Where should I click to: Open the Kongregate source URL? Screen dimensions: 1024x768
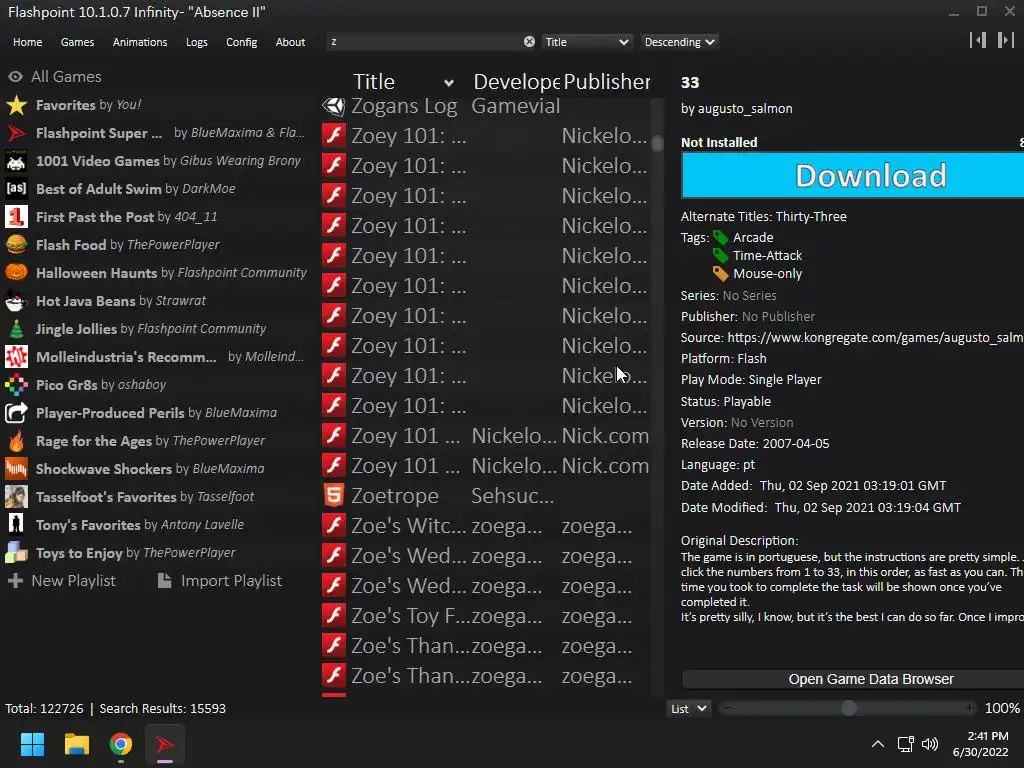875,338
